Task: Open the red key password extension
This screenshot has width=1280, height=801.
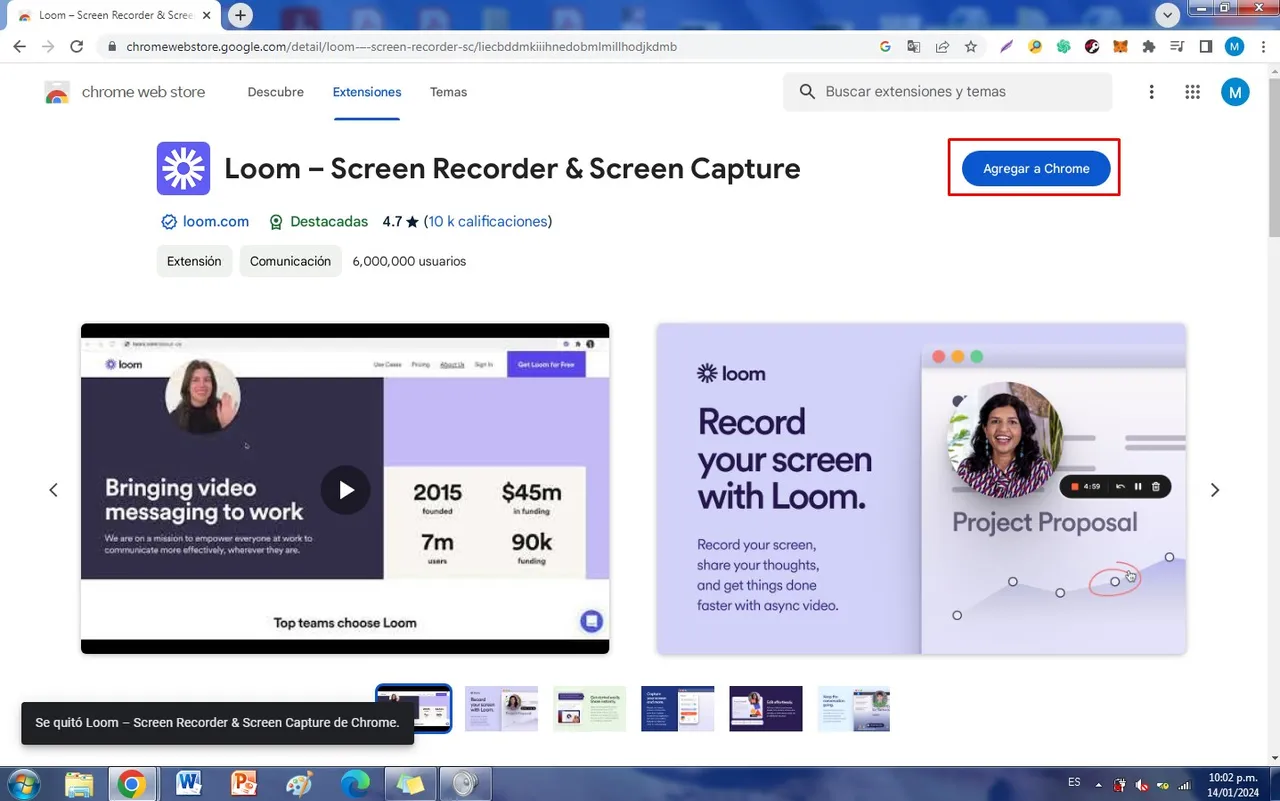Action: pyautogui.click(x=1092, y=46)
